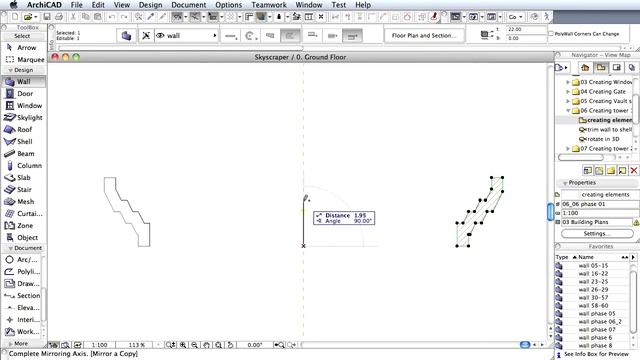Click the Save icon in the toolbar
The width and height of the screenshot is (640, 360).
click(x=47, y=17)
